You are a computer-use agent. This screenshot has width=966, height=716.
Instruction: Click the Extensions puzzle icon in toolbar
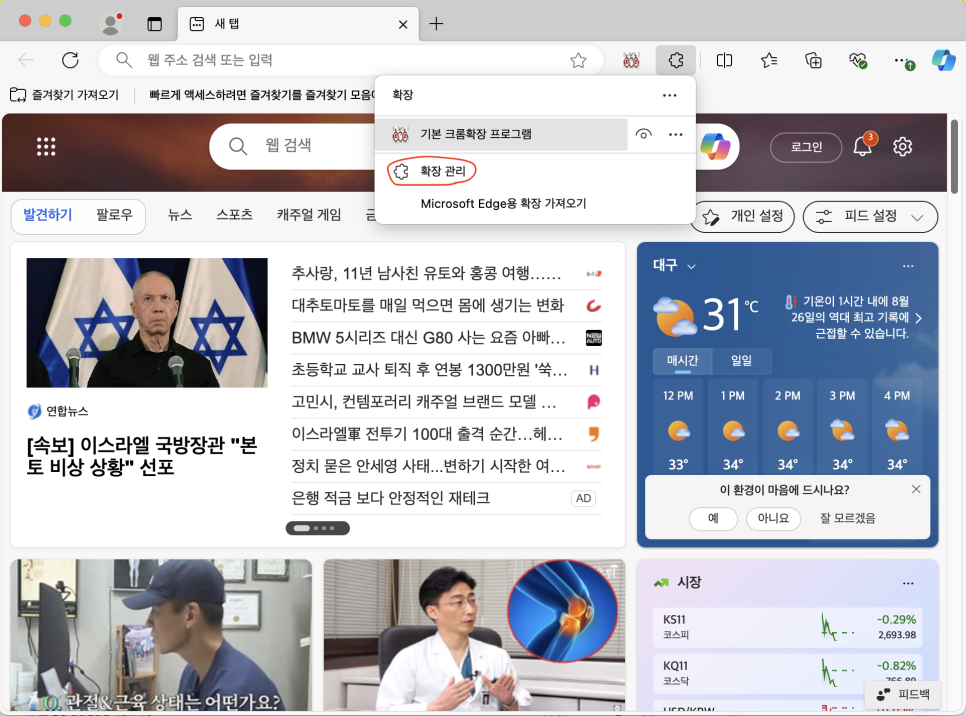(675, 61)
